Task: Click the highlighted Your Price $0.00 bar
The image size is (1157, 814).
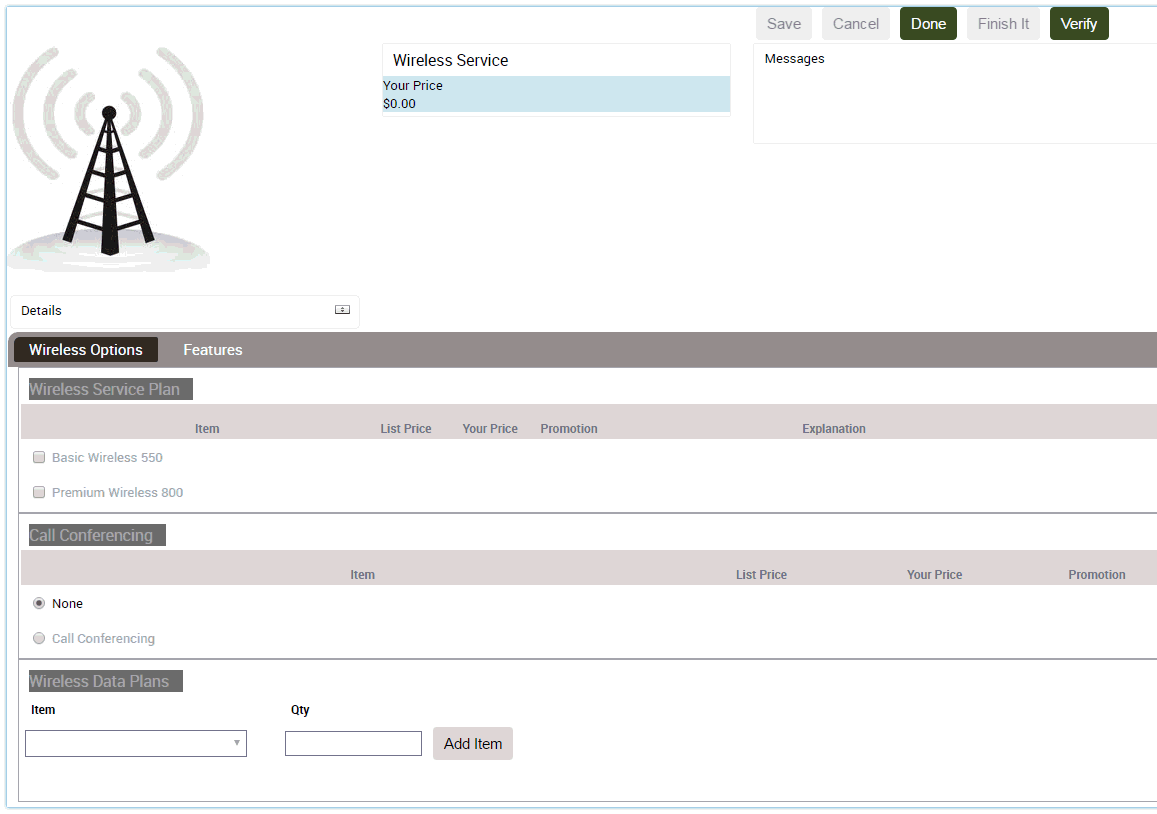Action: [x=555, y=94]
